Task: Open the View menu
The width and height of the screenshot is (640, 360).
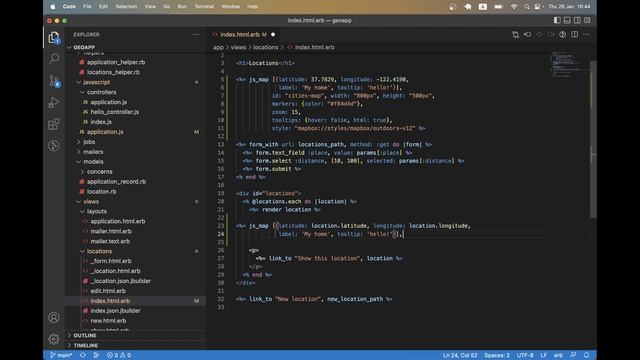Action: coord(150,7)
